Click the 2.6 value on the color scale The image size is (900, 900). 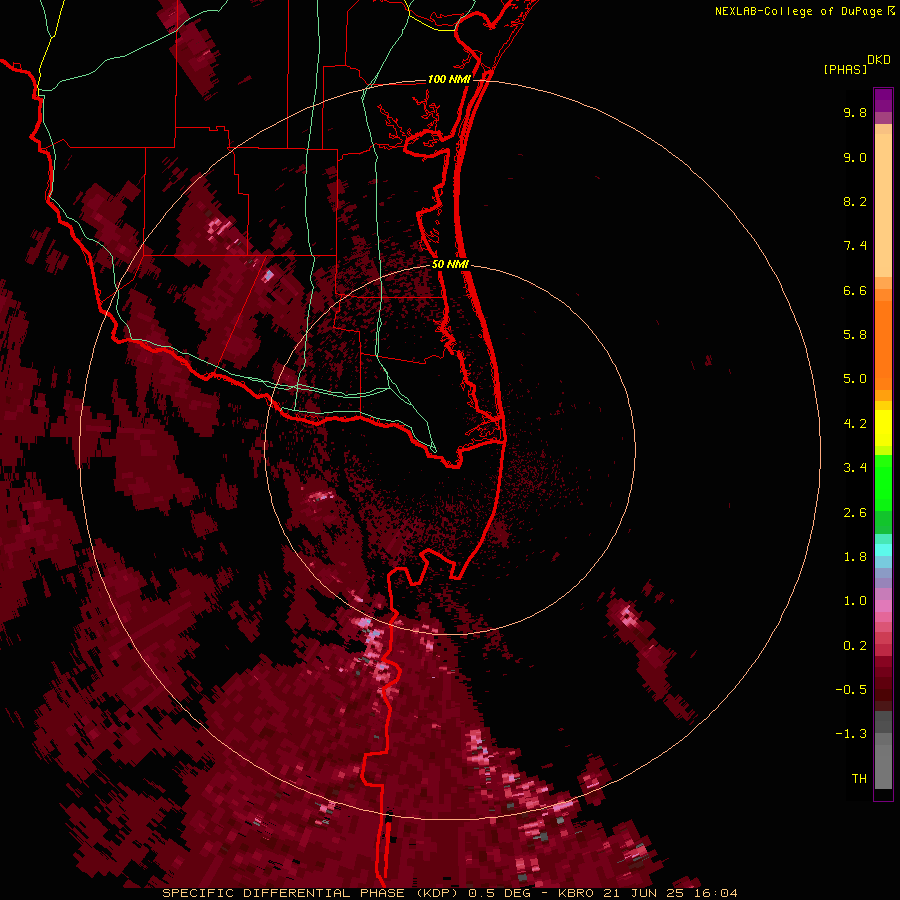[855, 513]
